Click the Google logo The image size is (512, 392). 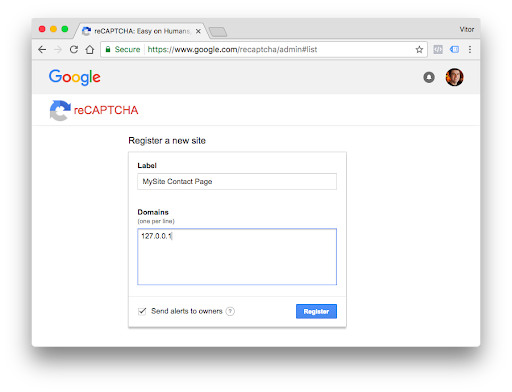[75, 77]
